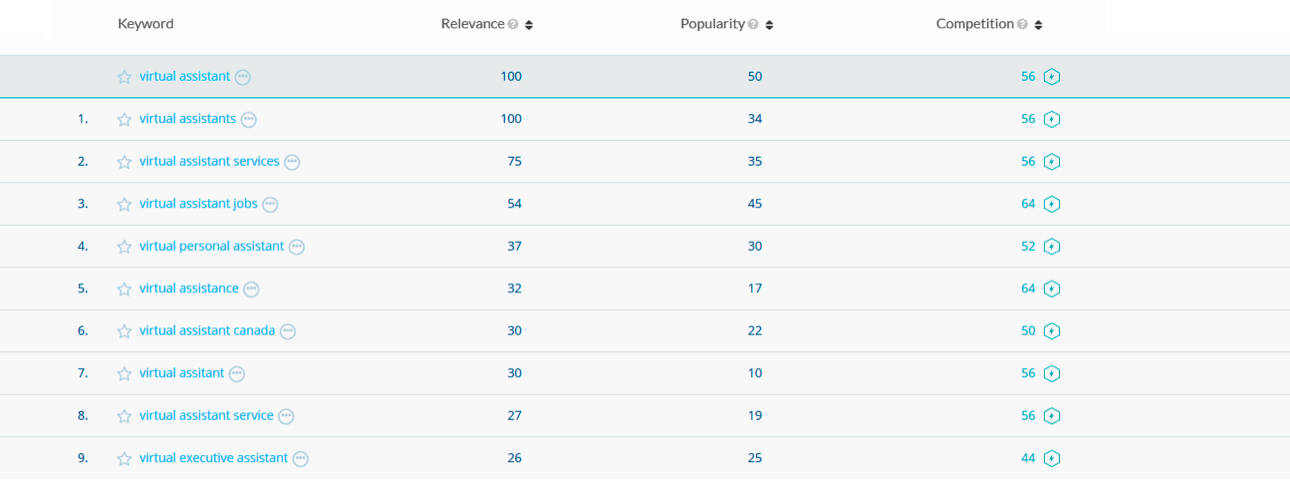Viewport: 1290px width, 494px height.
Task: Click hexagon competition icon for 'virtual assistant jobs'
Action: tap(1051, 204)
